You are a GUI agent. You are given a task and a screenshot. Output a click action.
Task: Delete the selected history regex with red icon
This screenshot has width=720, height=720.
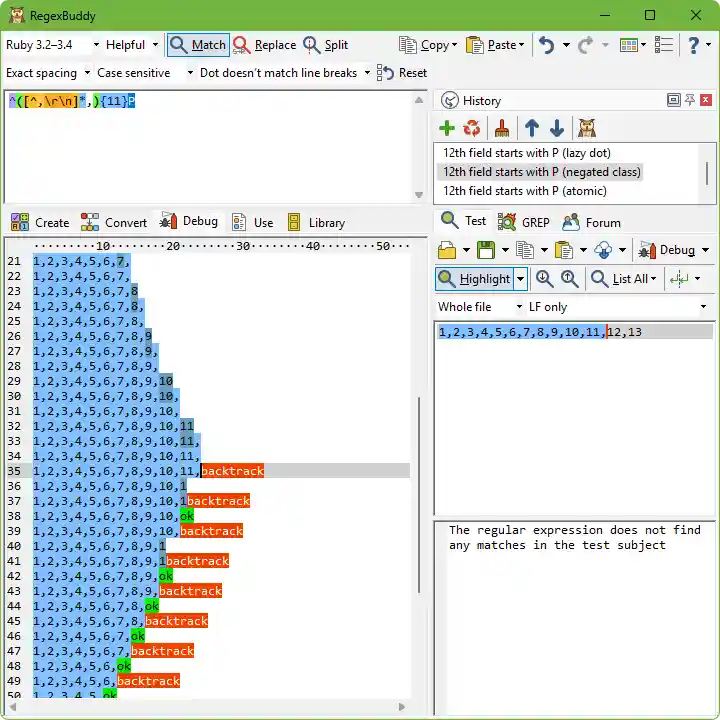pos(472,128)
